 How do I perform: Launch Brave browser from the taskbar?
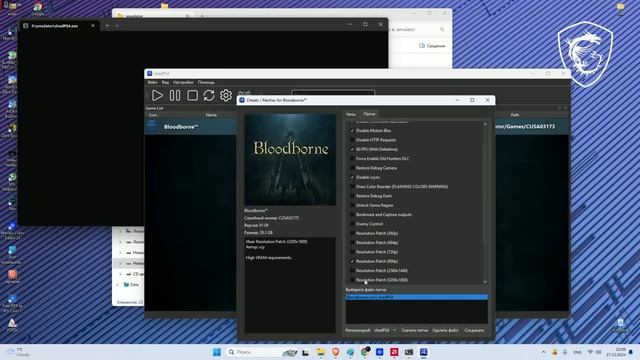(336, 352)
